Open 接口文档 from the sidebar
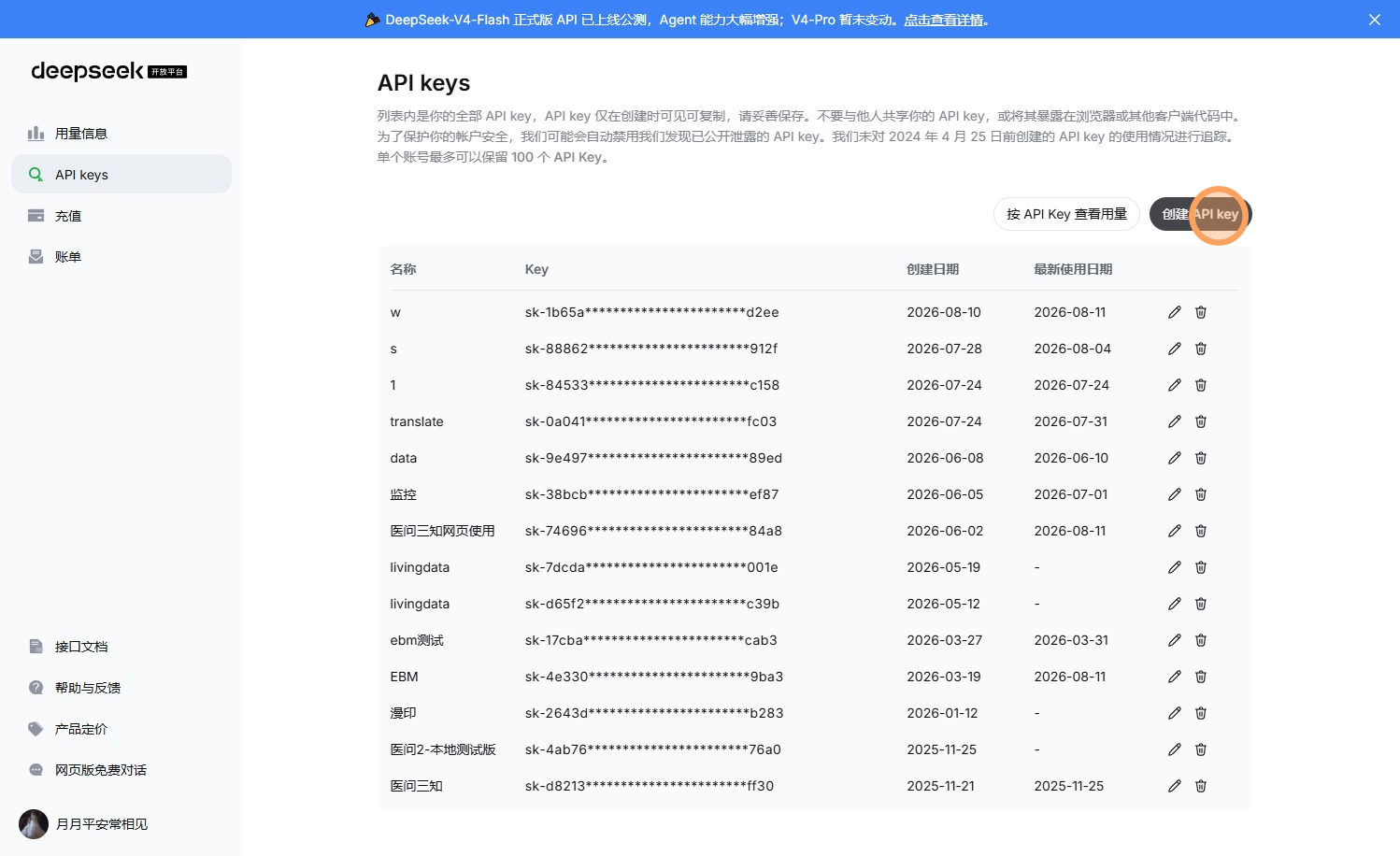This screenshot has width=1400, height=856. click(x=121, y=647)
